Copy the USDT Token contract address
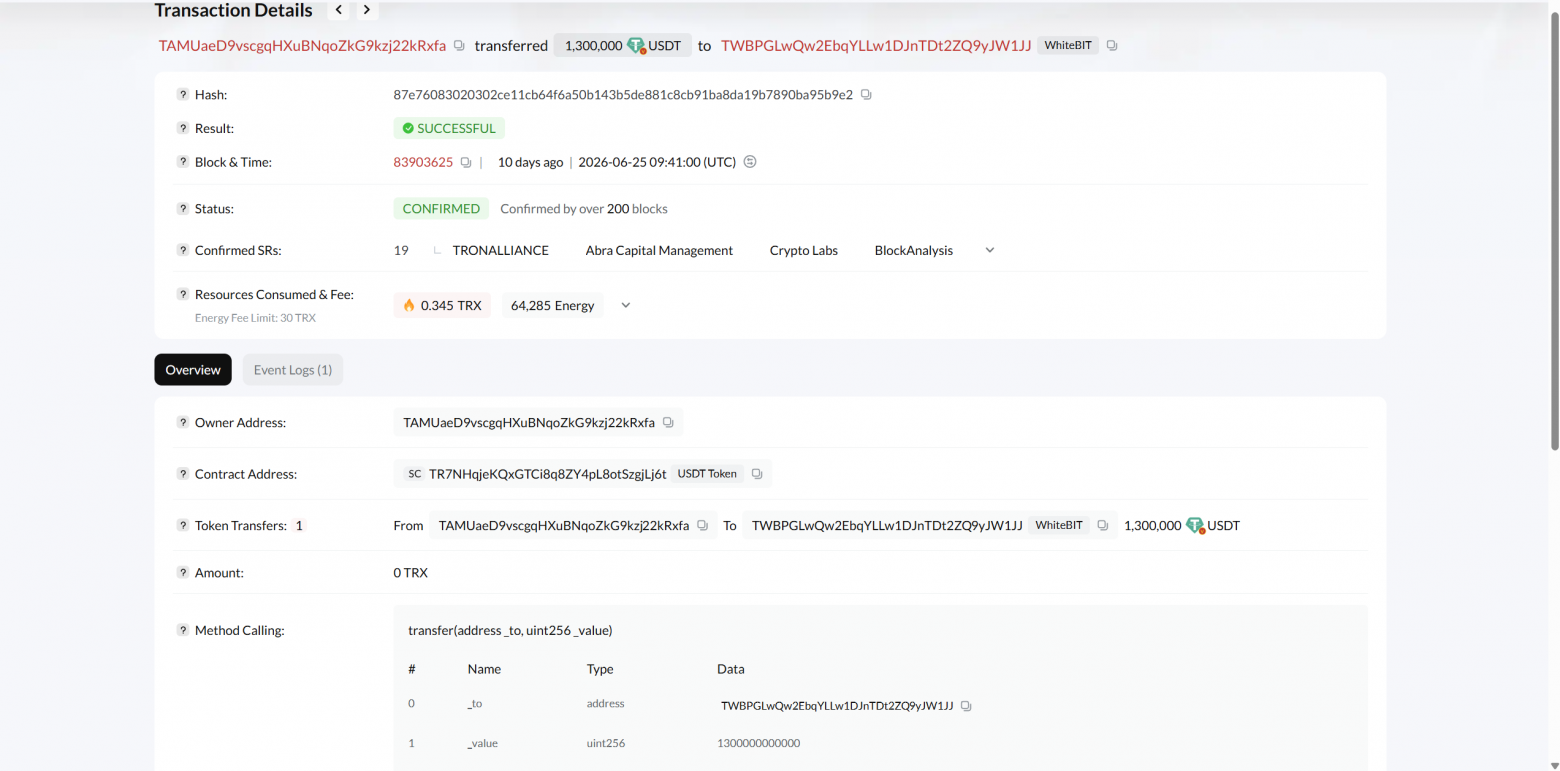The width and height of the screenshot is (1560, 771). click(x=757, y=474)
